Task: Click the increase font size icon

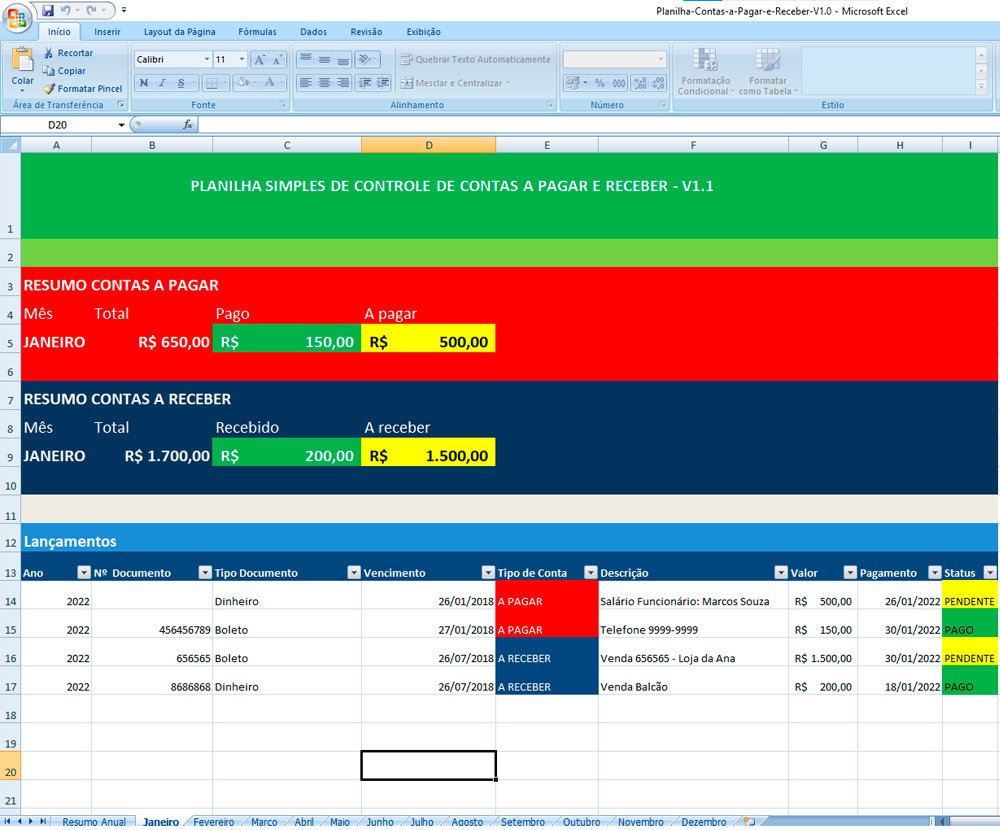Action: [259, 60]
